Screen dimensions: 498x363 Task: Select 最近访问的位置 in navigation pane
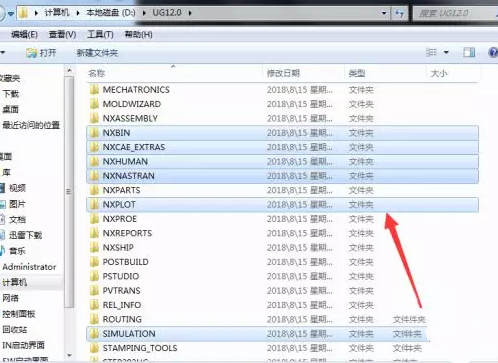[x=31, y=125]
